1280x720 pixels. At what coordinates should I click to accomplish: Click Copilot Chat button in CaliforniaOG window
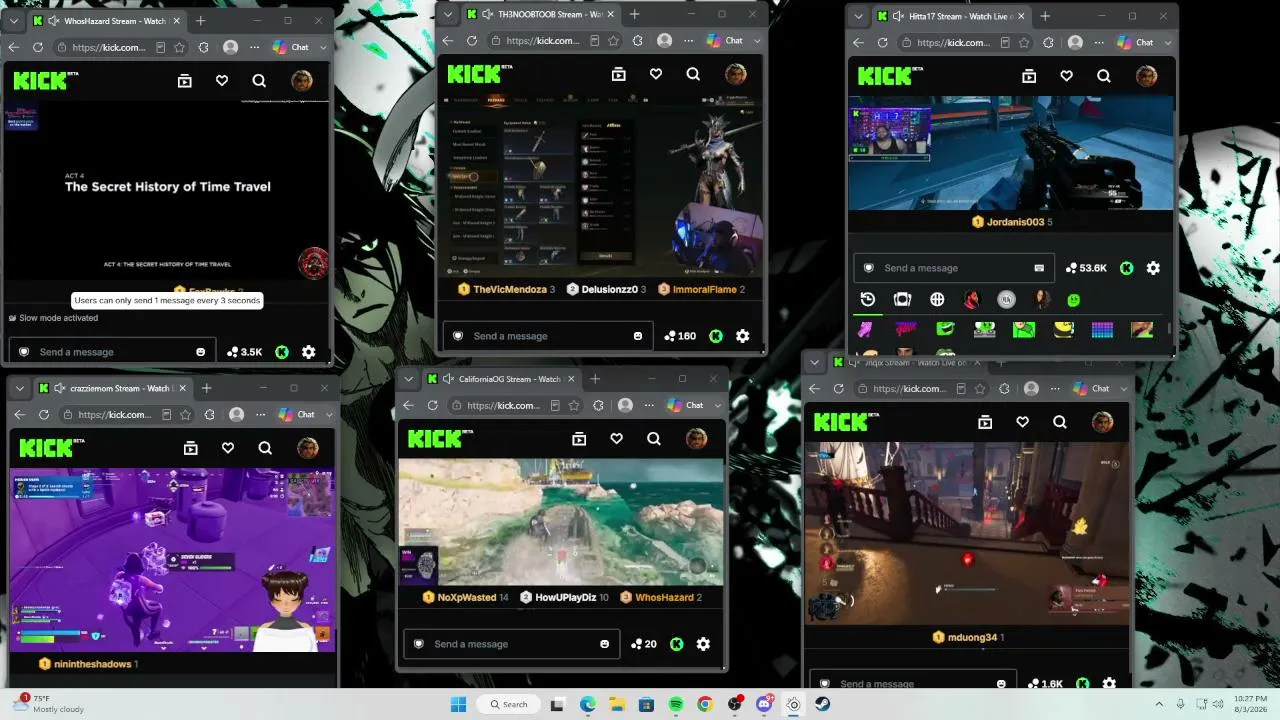click(686, 405)
